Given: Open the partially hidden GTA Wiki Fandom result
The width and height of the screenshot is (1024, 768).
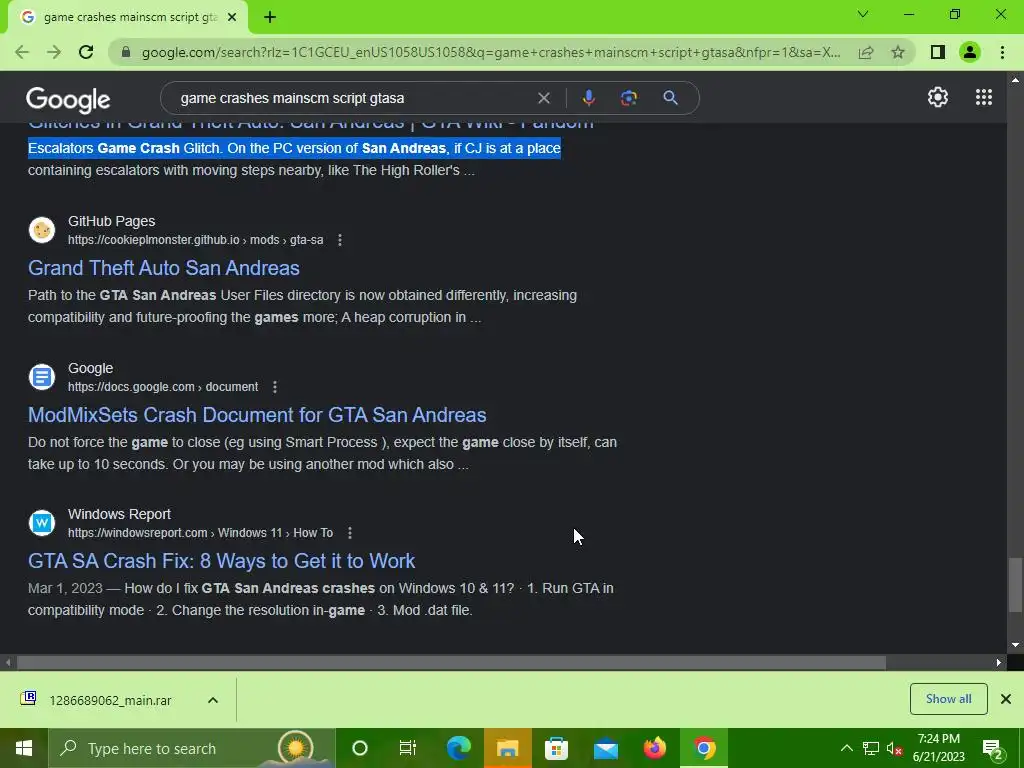Looking at the screenshot, I should pos(311,124).
